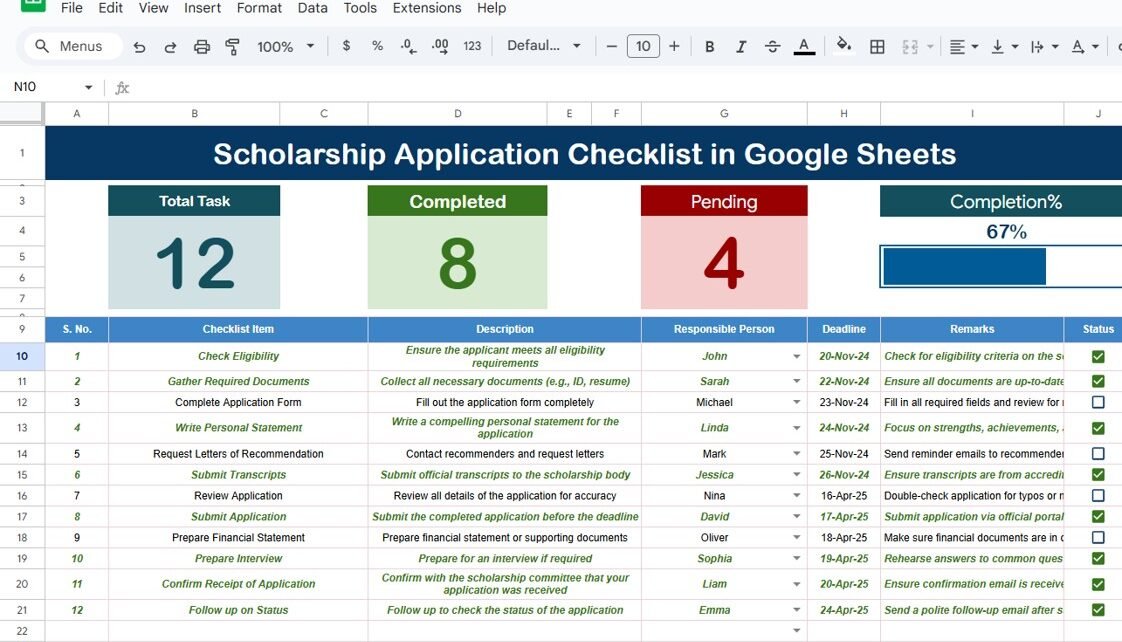Open Responsible Person dropdown for Michael
Viewport: 1122px width, 642px height.
coord(796,402)
